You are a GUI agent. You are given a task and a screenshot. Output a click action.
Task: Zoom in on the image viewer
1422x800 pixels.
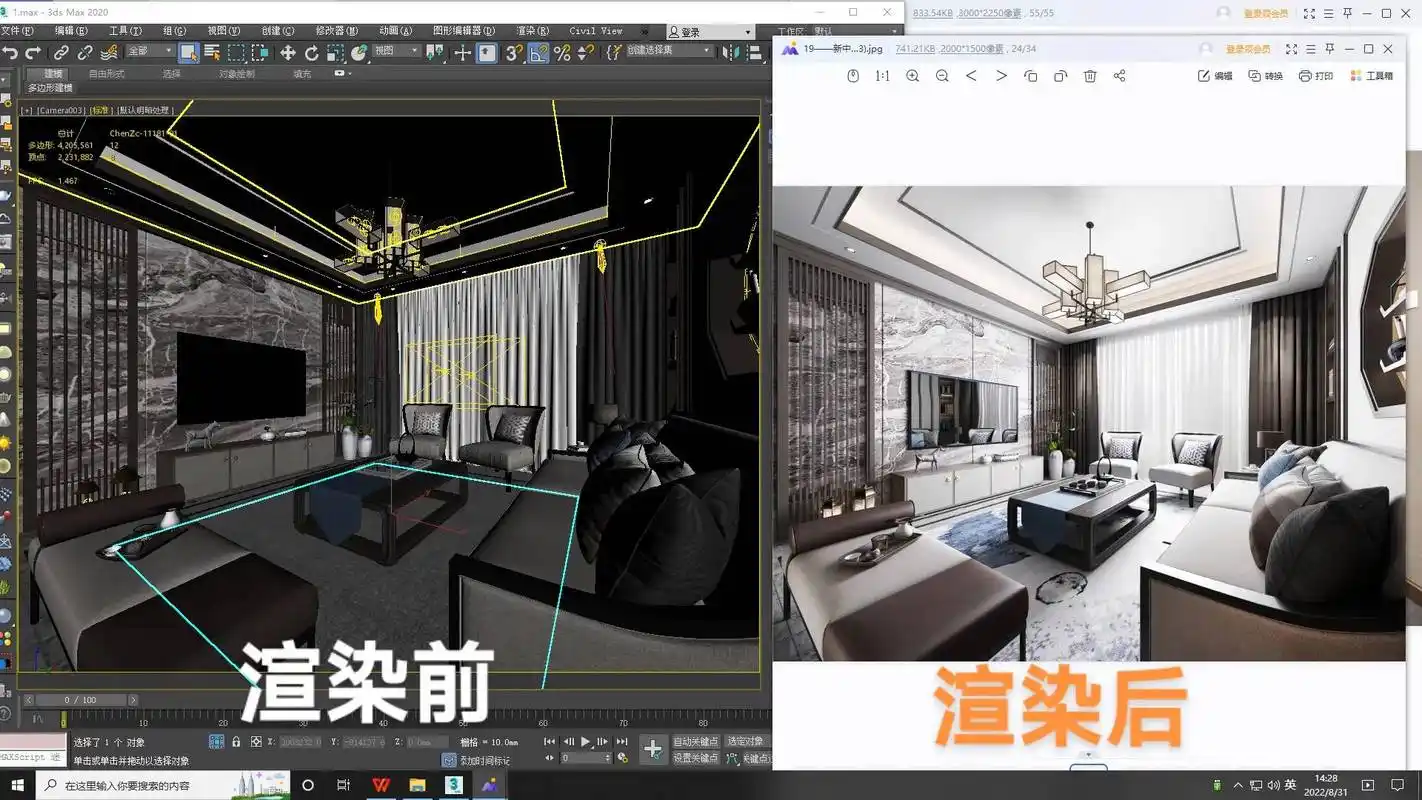912,76
